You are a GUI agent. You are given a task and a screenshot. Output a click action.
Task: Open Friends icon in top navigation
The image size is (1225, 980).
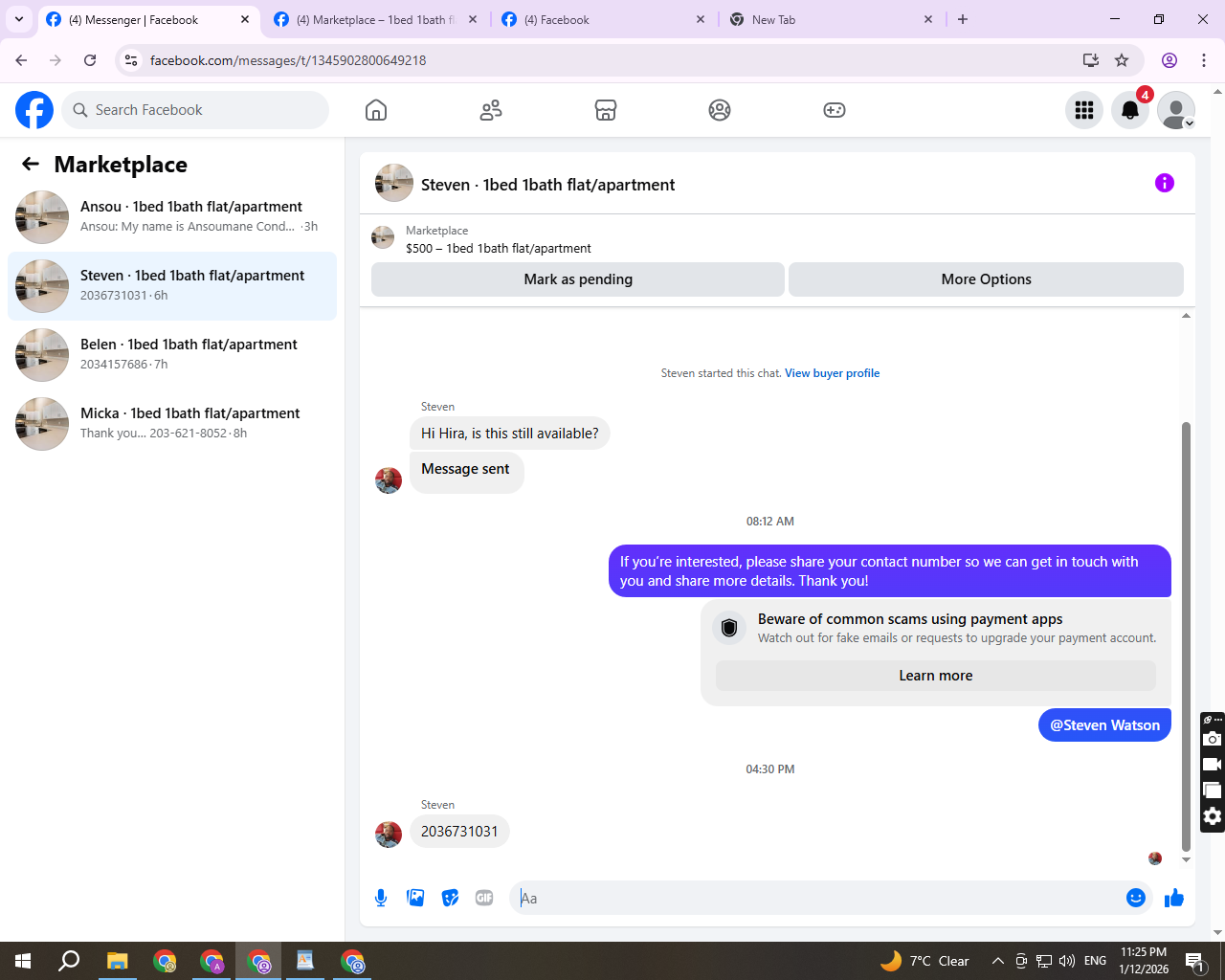(491, 110)
